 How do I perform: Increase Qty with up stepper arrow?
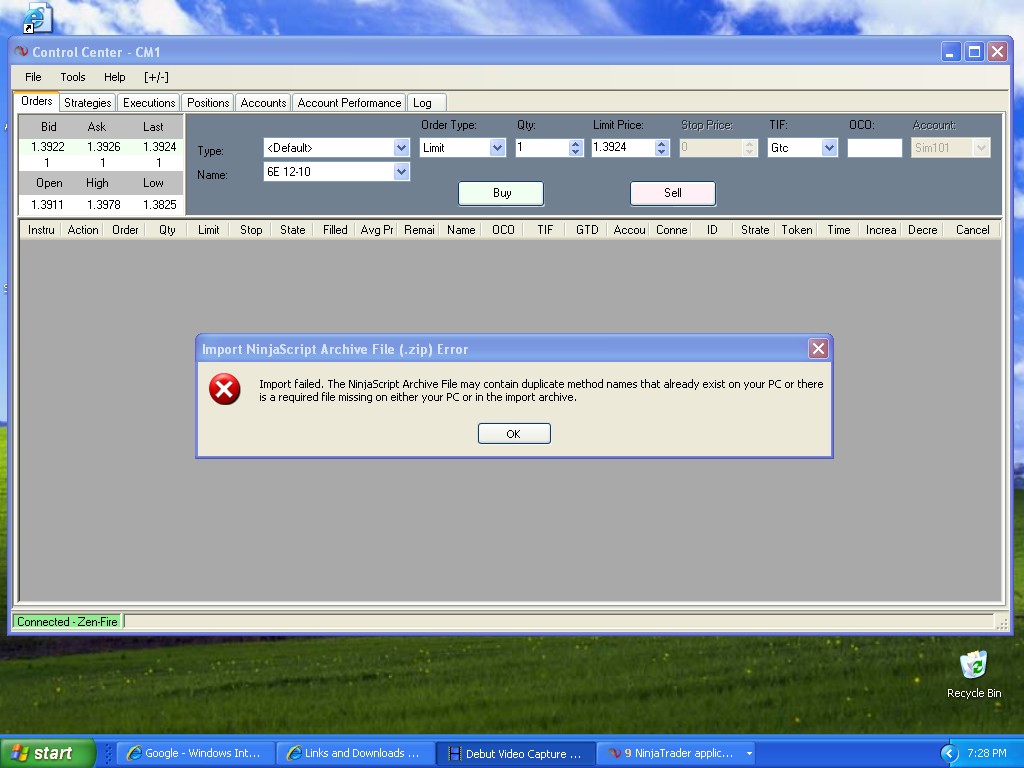pyautogui.click(x=575, y=144)
